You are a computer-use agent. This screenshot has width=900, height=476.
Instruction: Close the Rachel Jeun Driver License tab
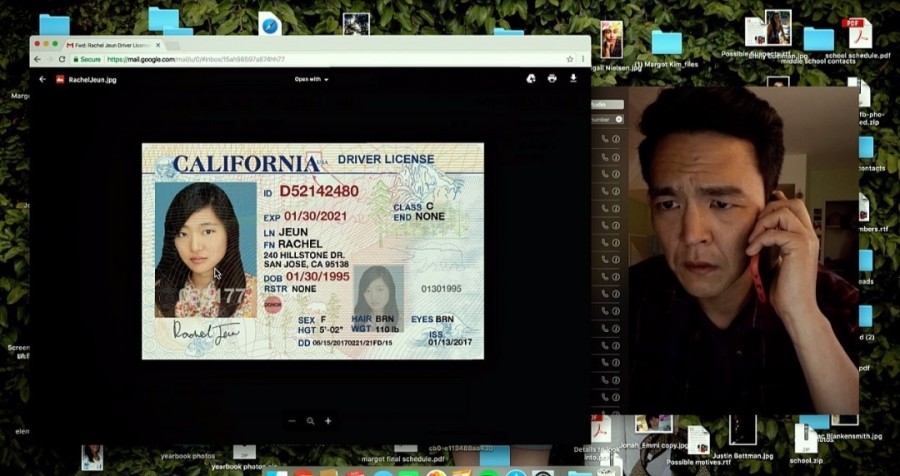tap(158, 45)
